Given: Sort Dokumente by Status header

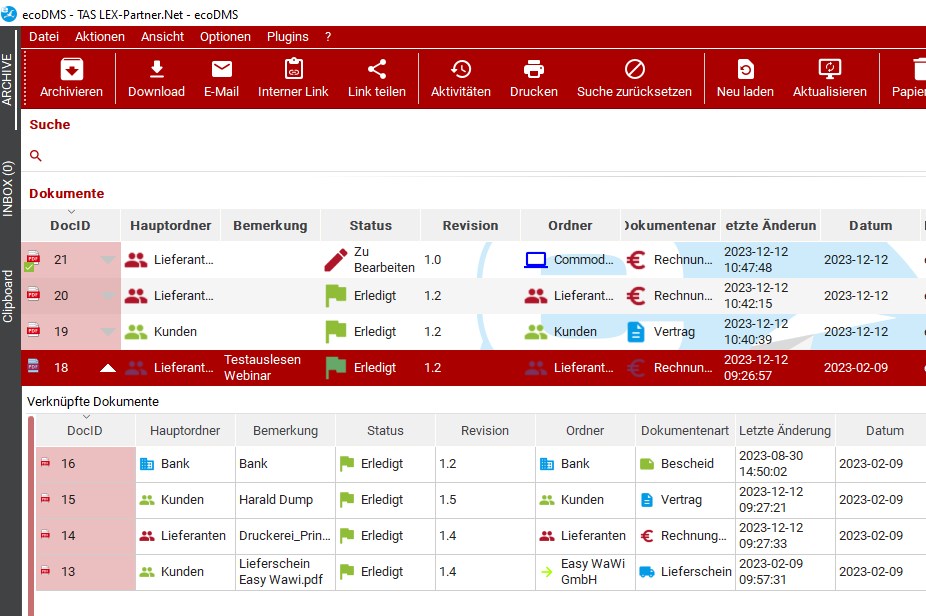Looking at the screenshot, I should pos(370,226).
